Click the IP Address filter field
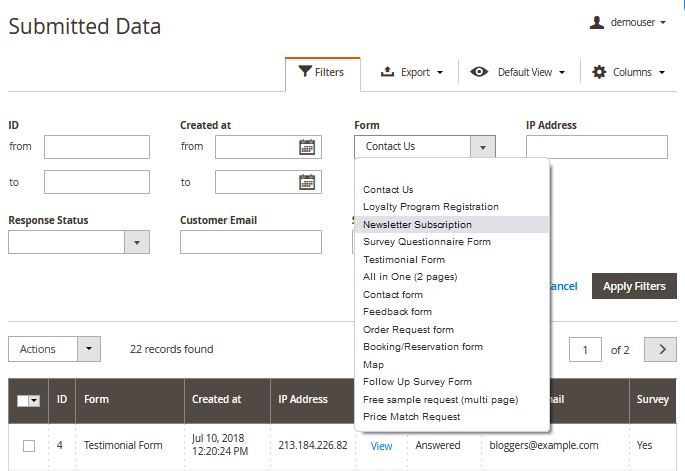The width and height of the screenshot is (685, 471). pos(596,147)
